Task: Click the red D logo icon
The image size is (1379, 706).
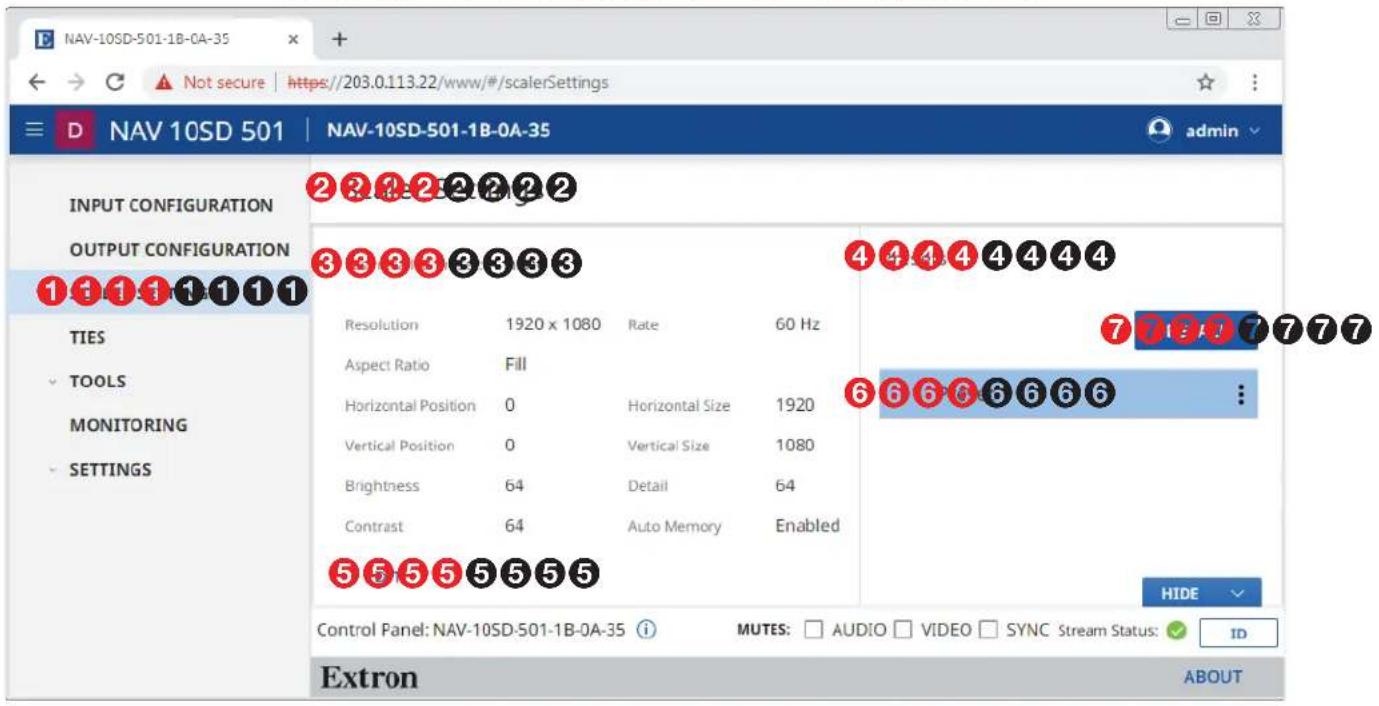Action: (x=75, y=131)
